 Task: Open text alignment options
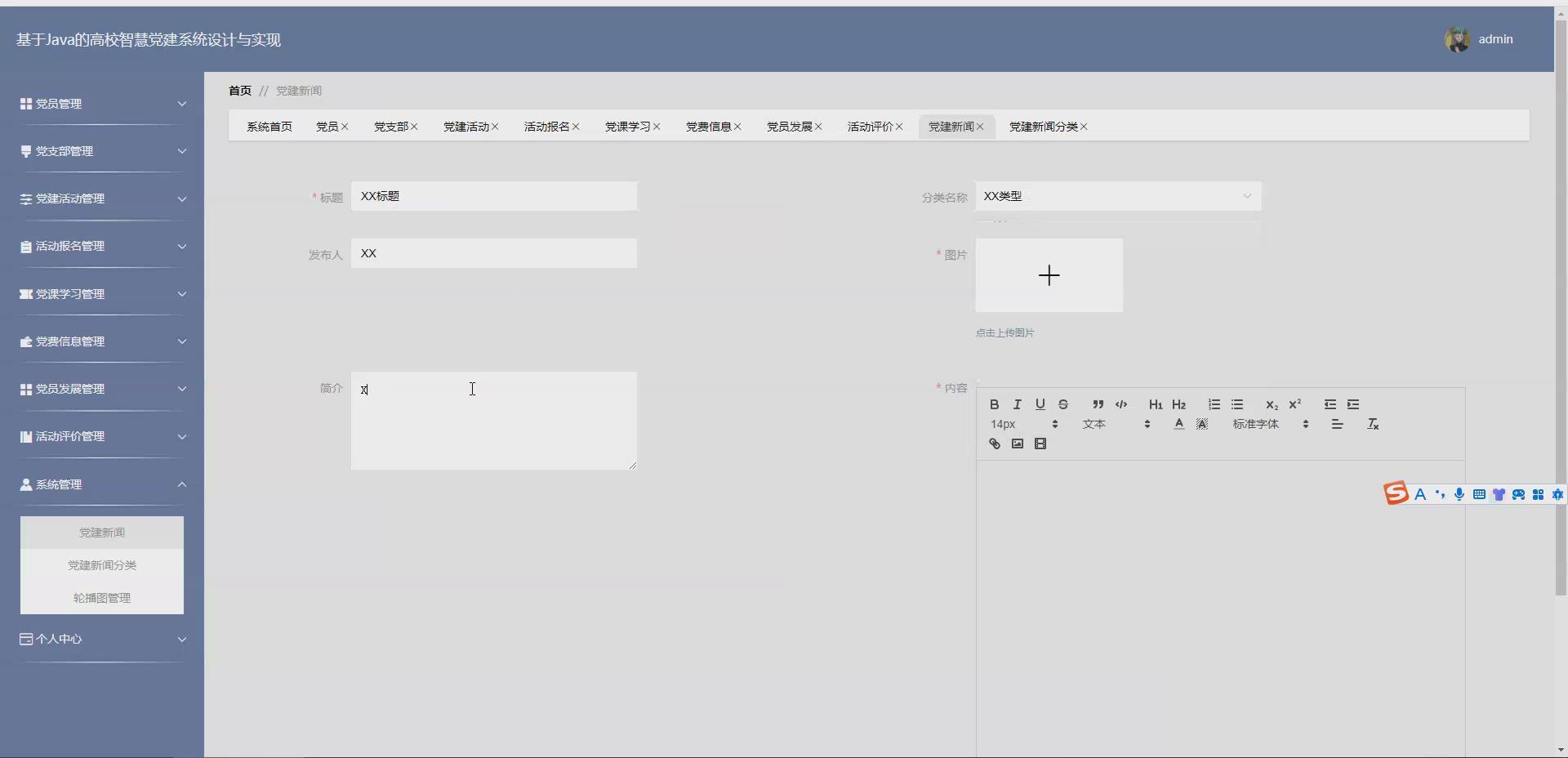(x=1337, y=424)
